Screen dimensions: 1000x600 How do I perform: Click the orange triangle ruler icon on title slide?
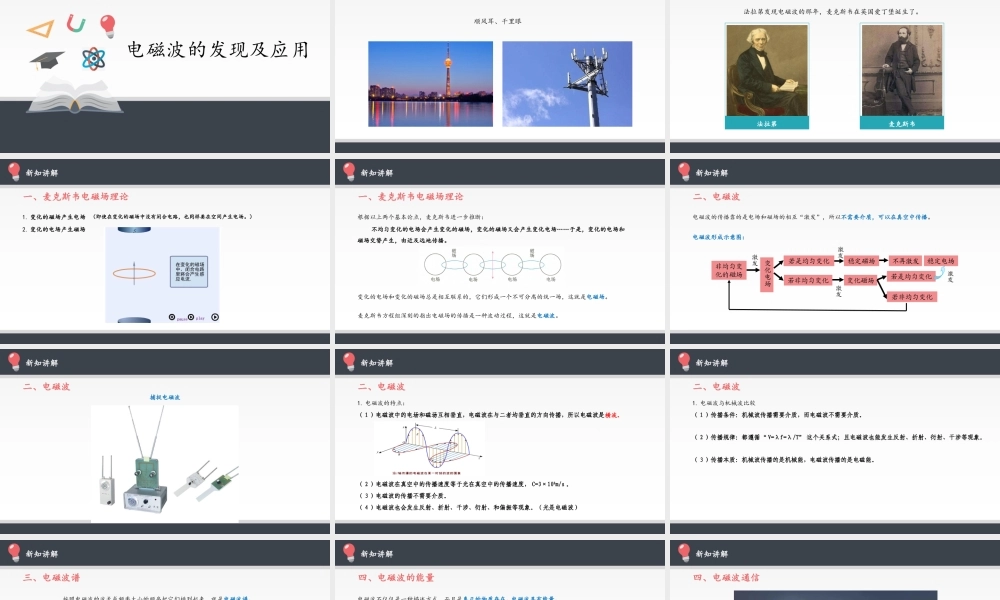pyautogui.click(x=41, y=29)
